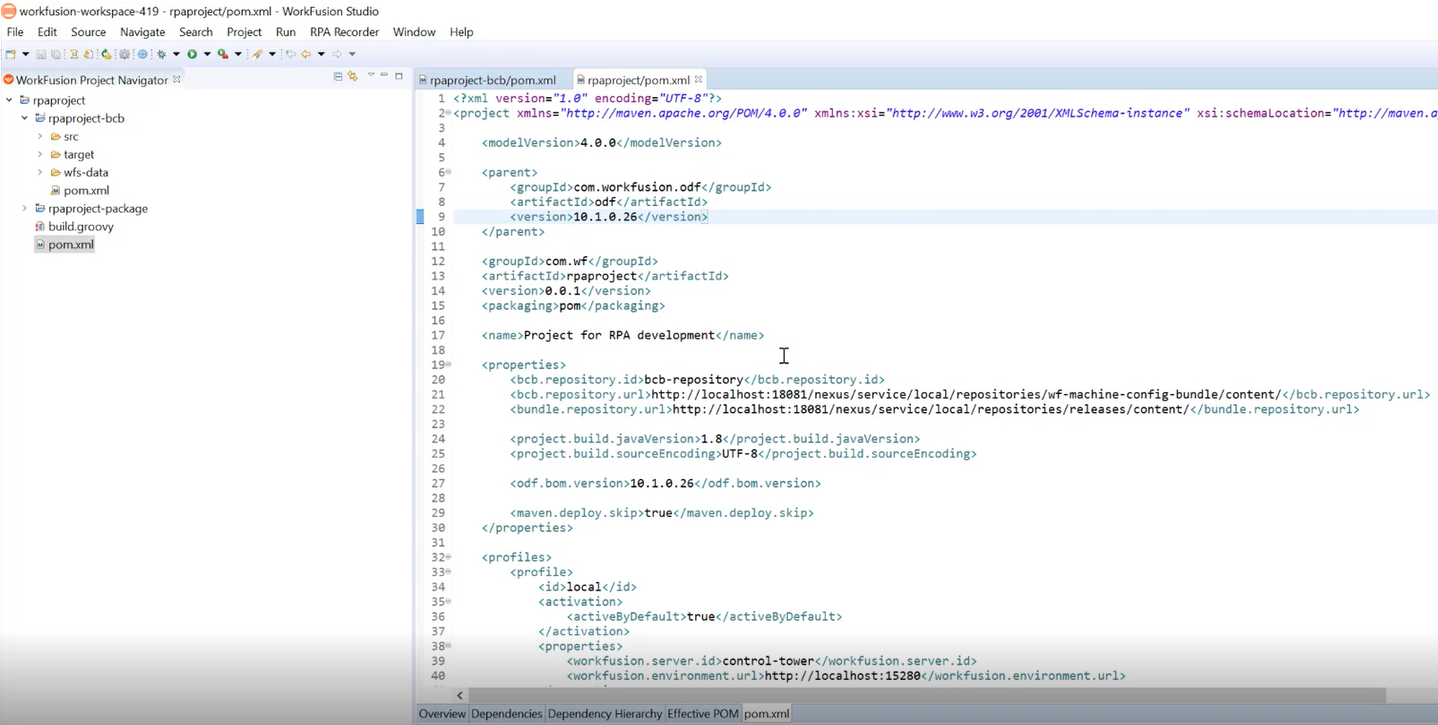Click the name Project for RPA development

[x=619, y=335]
